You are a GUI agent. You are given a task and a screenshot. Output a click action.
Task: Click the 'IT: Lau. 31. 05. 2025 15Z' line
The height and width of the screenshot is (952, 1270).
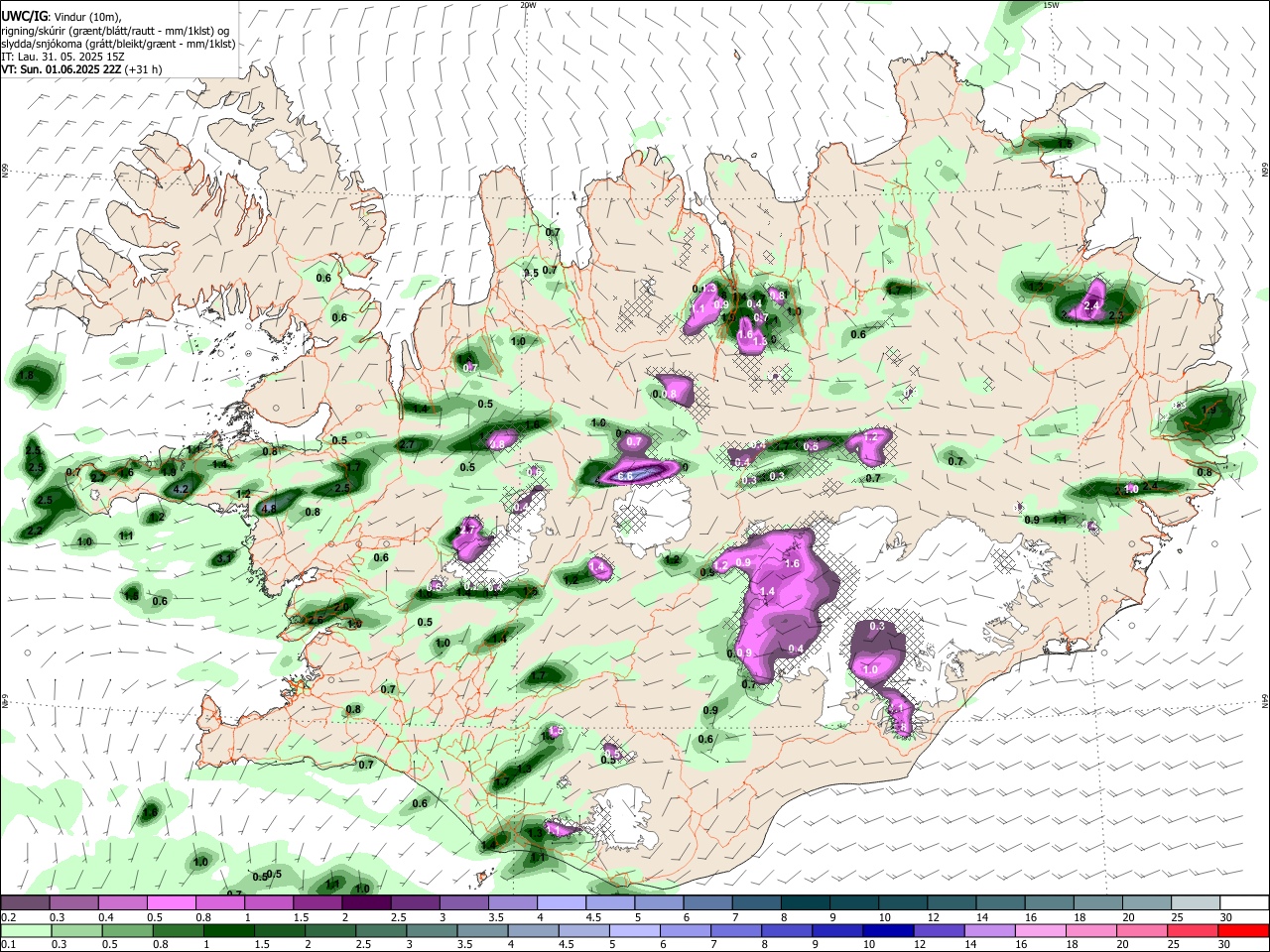pyautogui.click(x=63, y=57)
